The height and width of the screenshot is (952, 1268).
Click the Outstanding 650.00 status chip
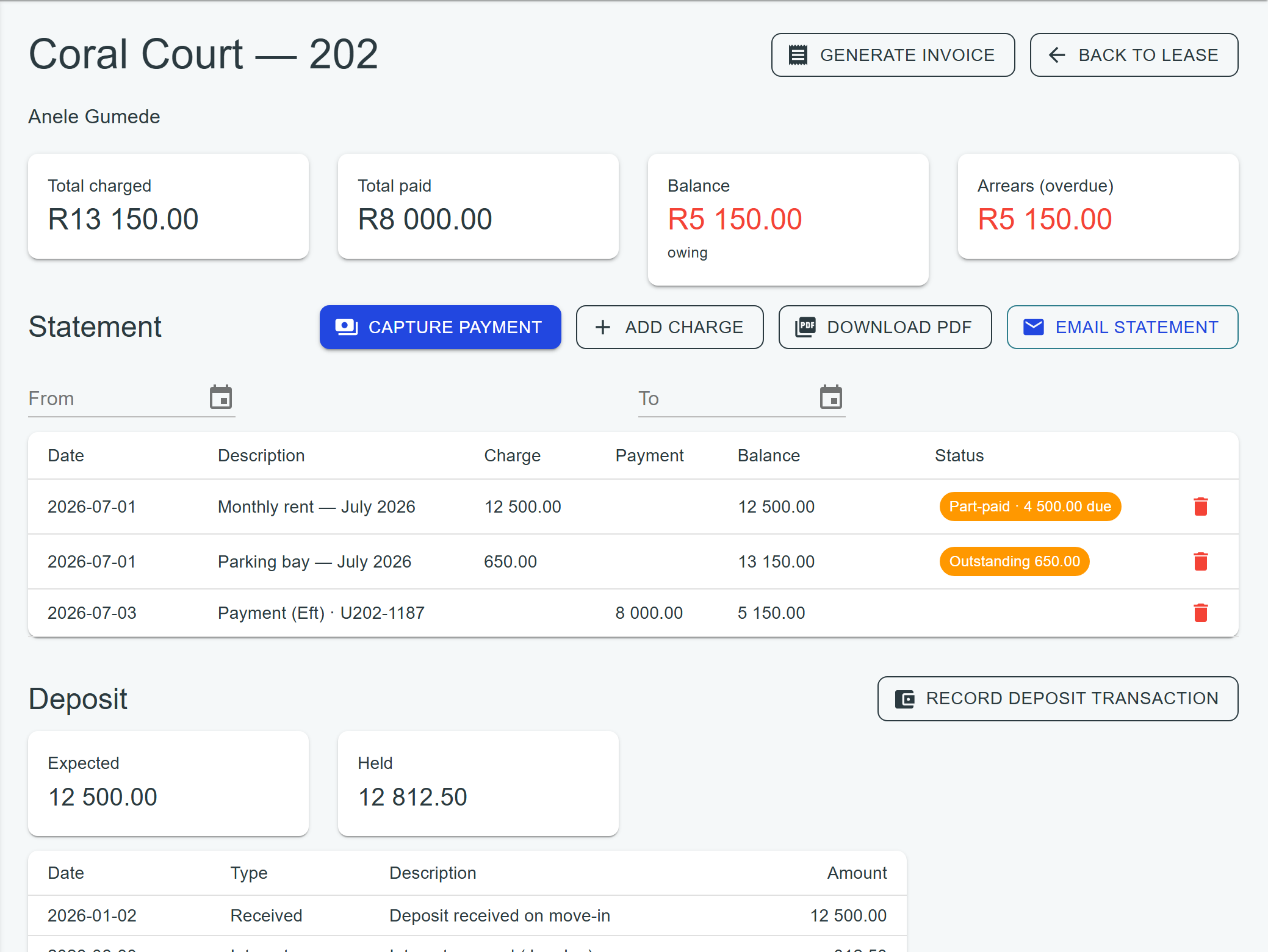(1014, 561)
